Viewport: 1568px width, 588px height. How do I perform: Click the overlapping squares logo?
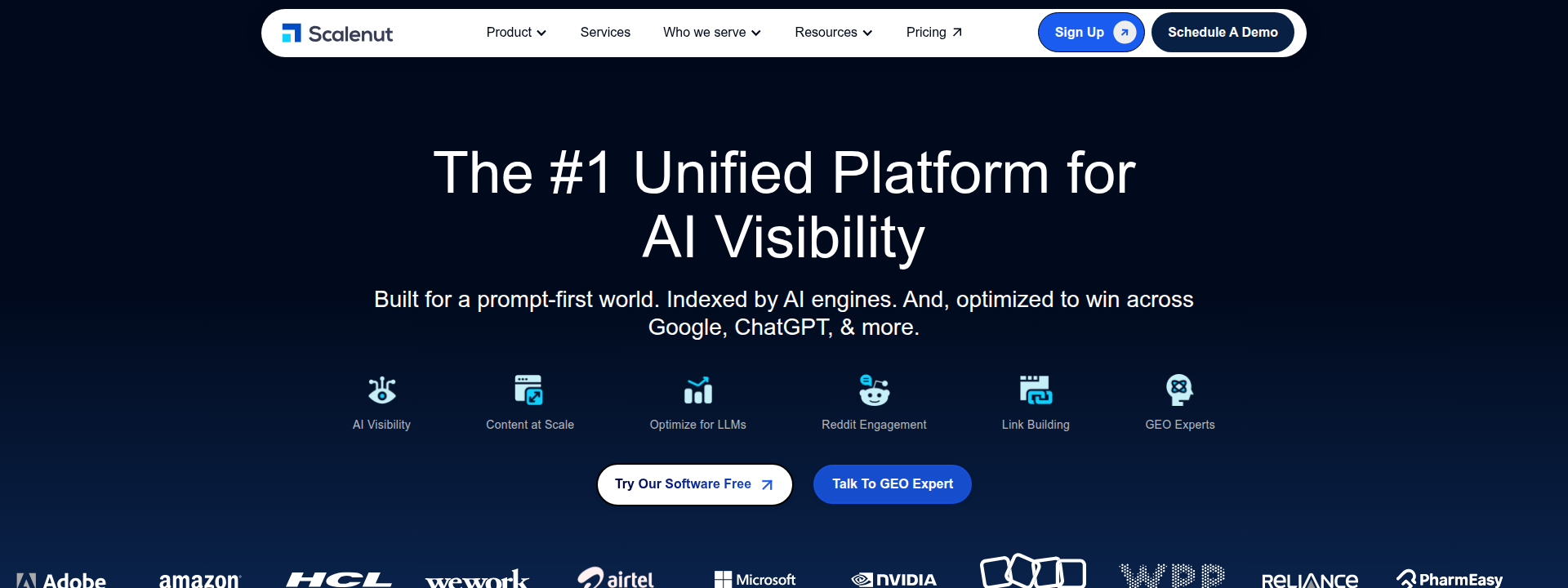pyautogui.click(x=1032, y=570)
